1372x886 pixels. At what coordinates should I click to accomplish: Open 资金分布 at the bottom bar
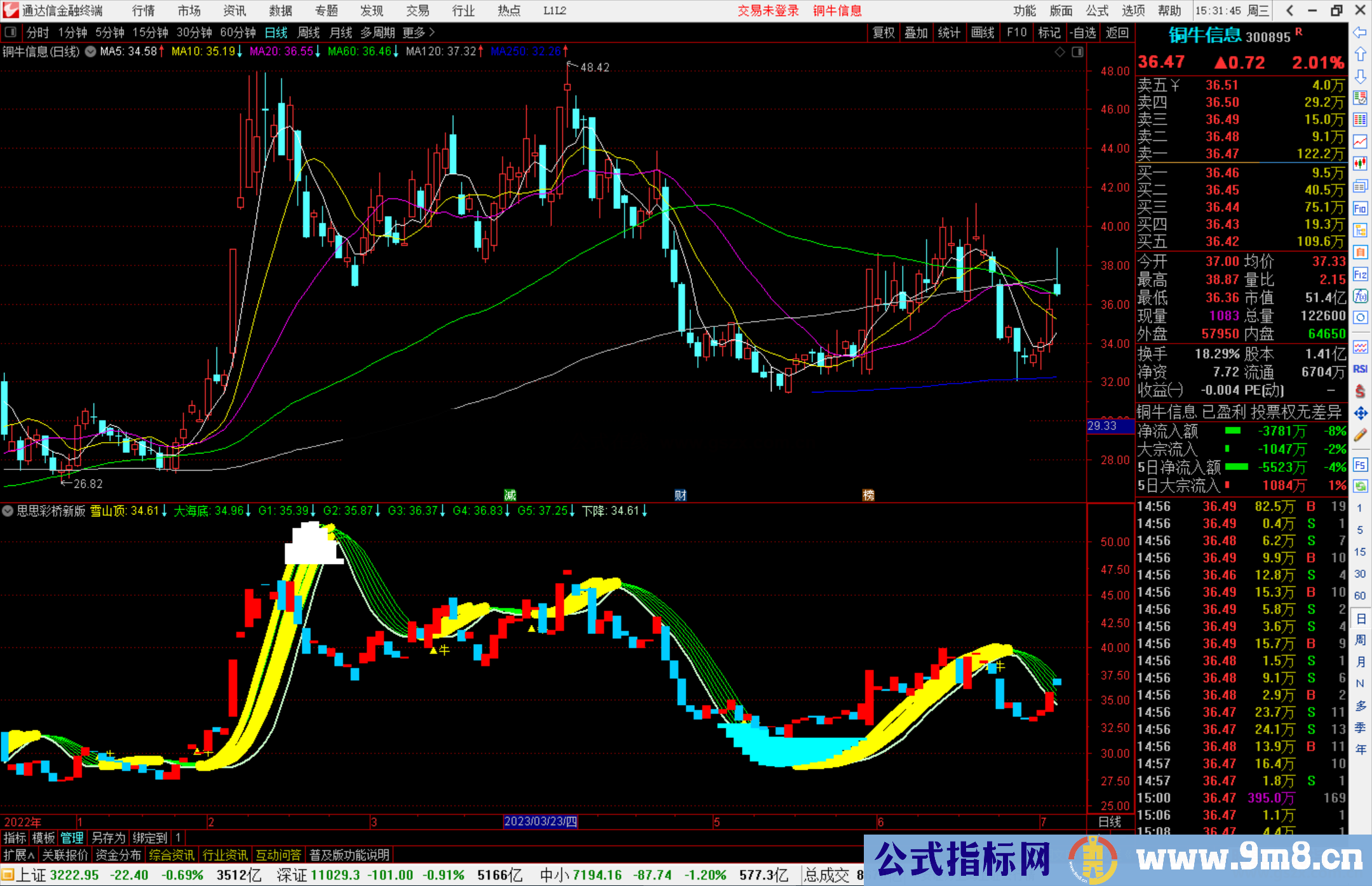pyautogui.click(x=118, y=855)
